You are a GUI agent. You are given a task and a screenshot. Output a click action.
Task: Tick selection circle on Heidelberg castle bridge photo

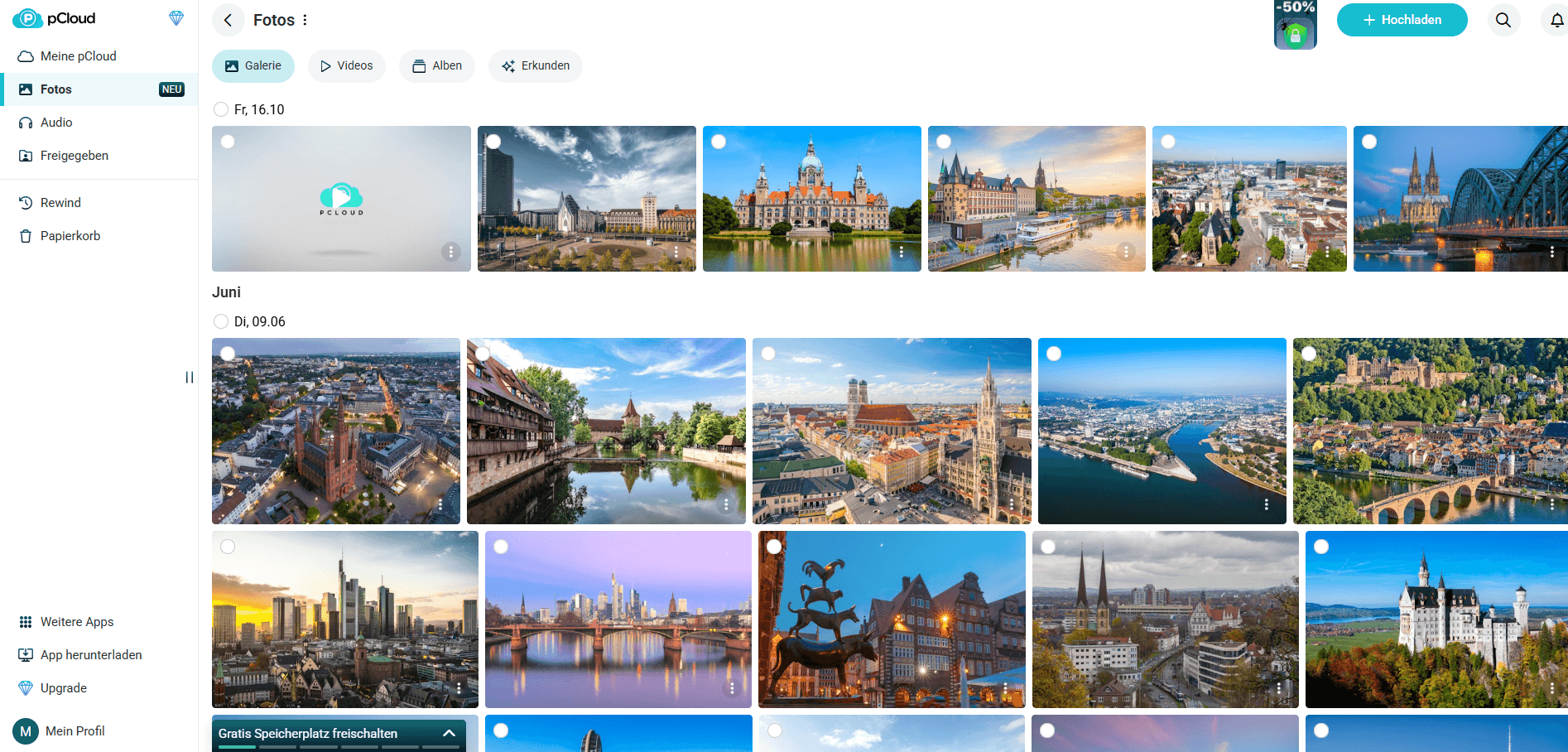1309,354
